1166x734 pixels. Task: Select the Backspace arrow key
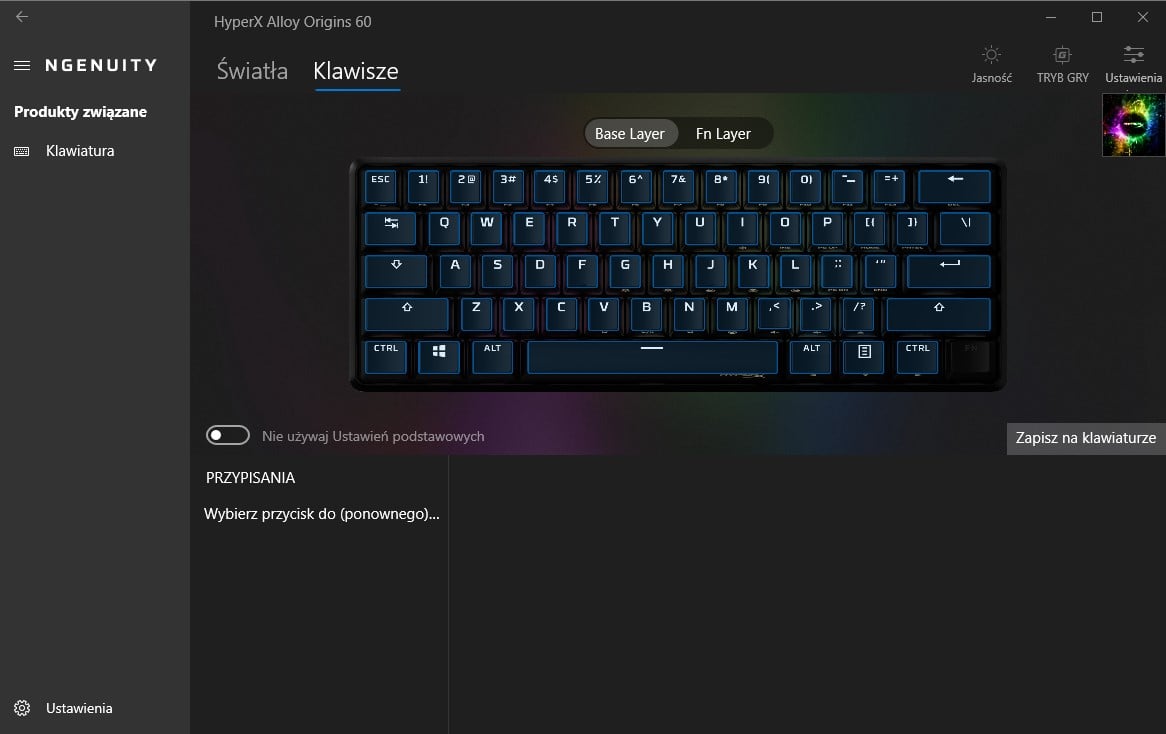point(955,186)
